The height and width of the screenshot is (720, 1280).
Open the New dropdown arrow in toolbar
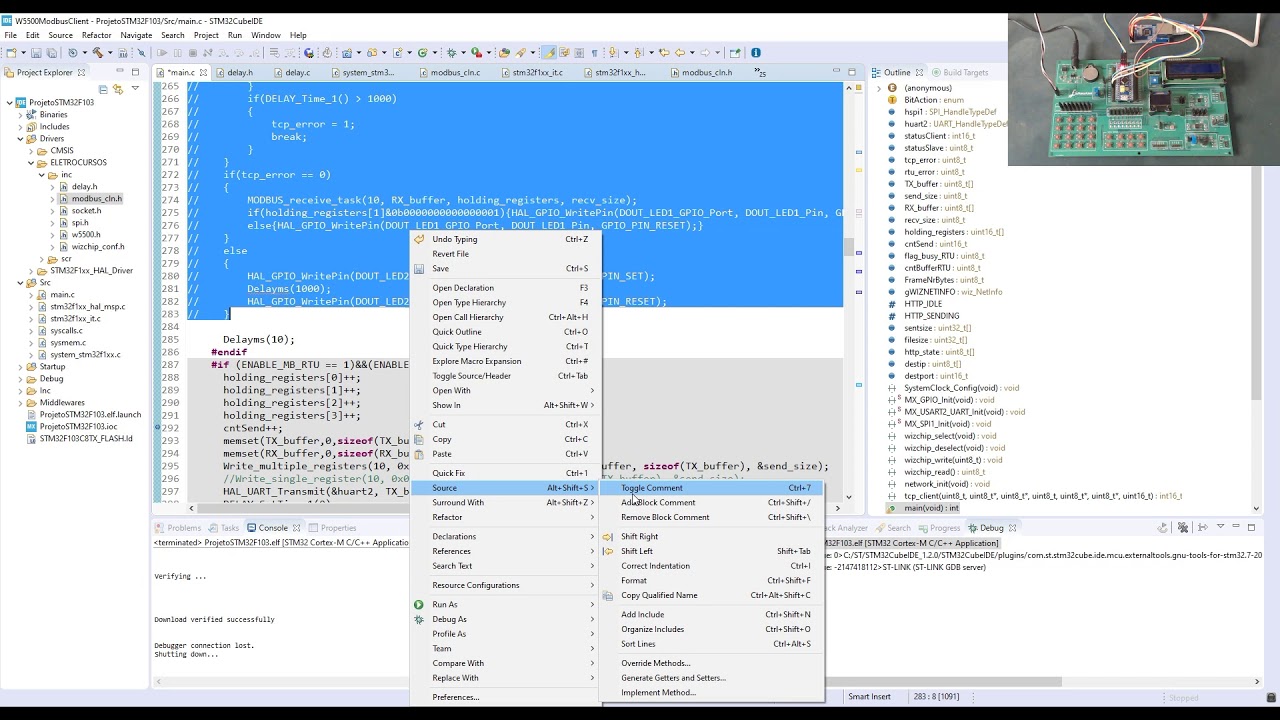coord(22,53)
